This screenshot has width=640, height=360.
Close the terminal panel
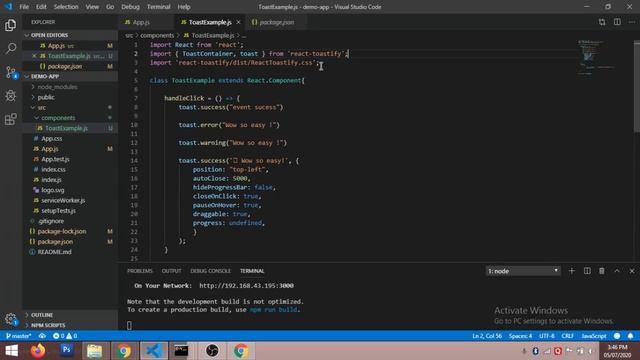(x=632, y=271)
